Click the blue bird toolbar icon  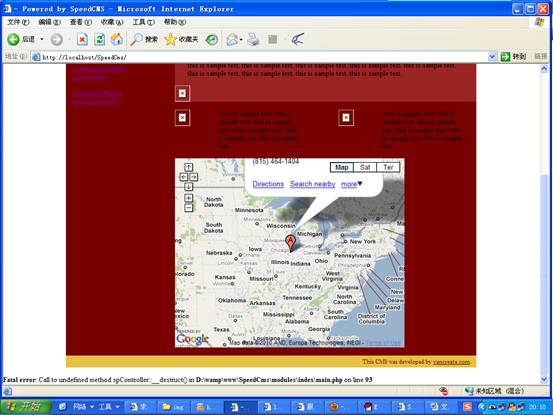(x=297, y=39)
